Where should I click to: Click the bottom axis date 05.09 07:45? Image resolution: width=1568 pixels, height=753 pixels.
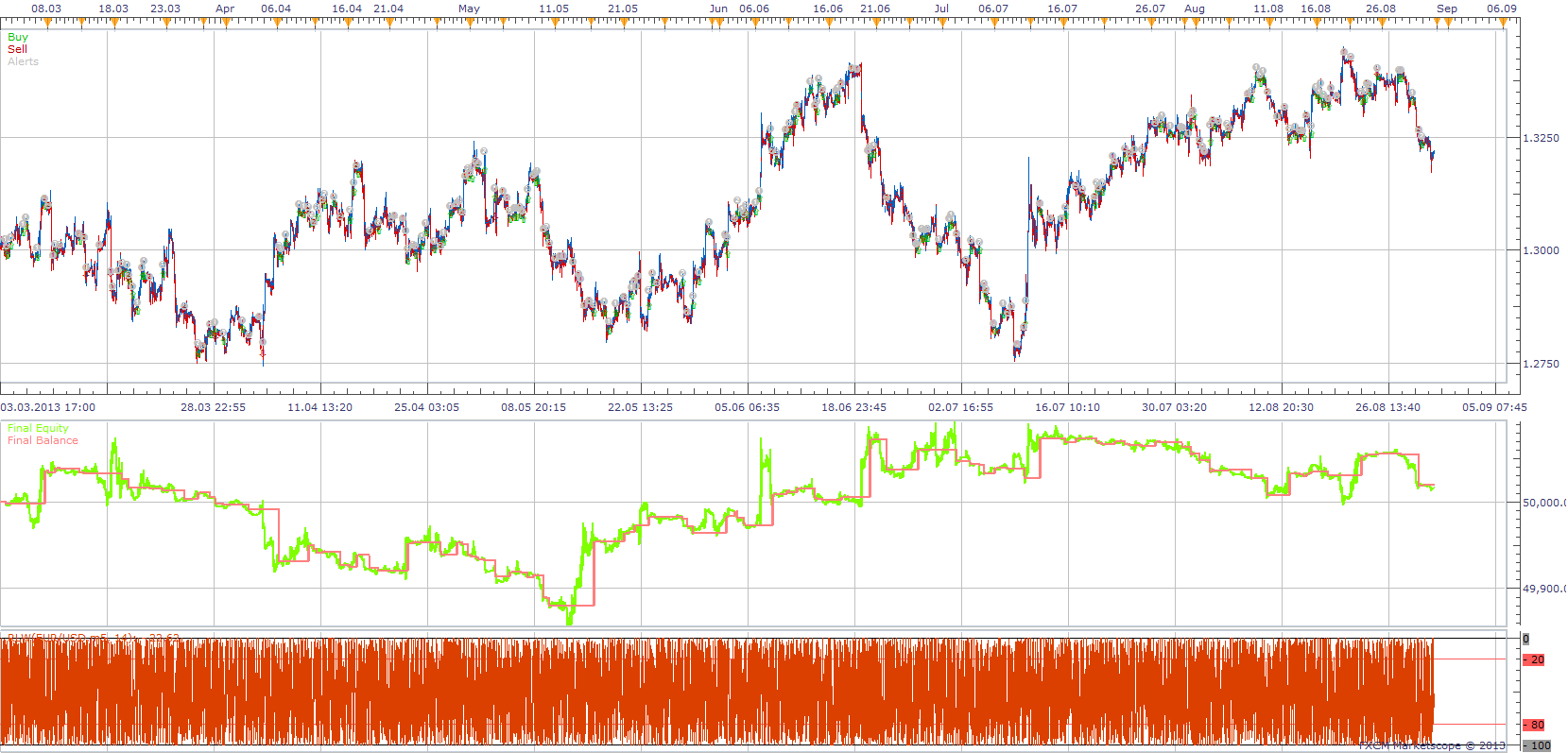1495,407
